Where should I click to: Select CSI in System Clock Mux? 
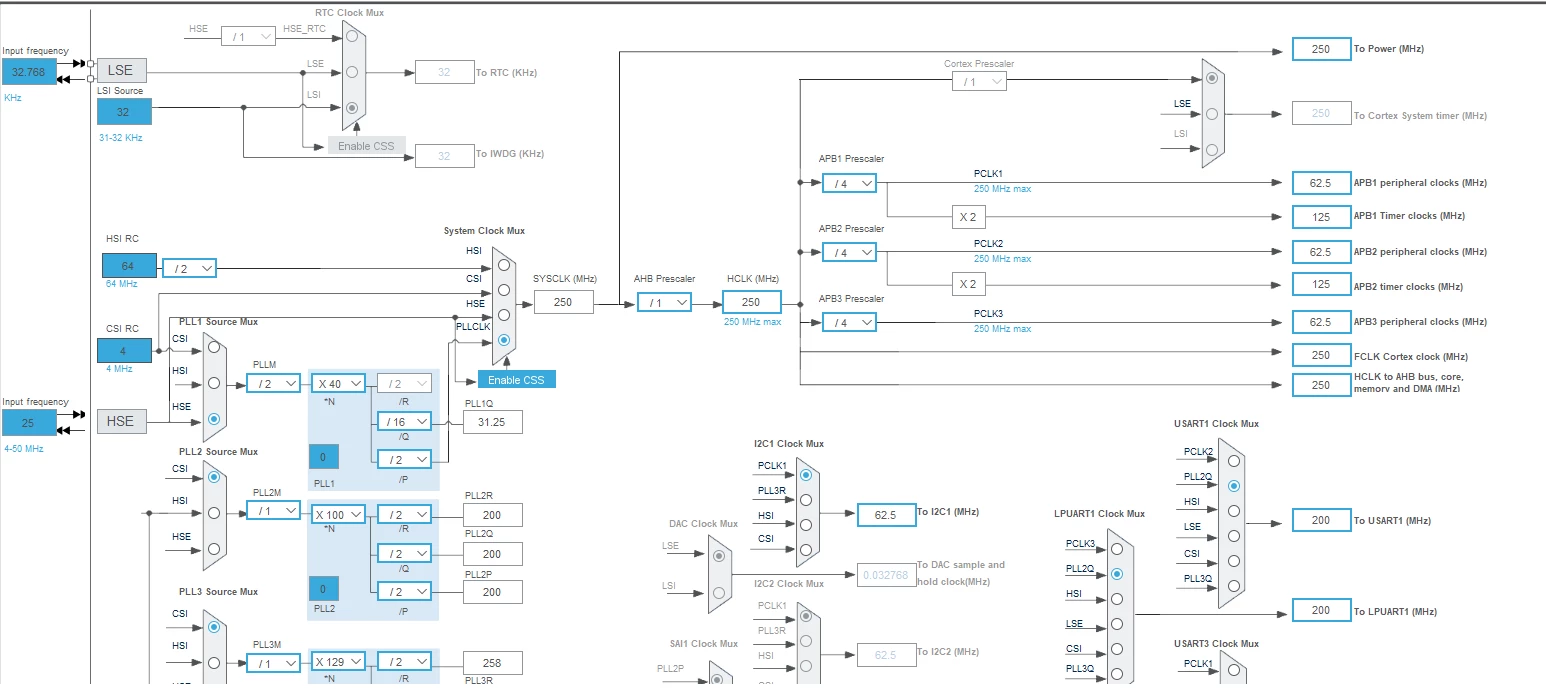503,290
